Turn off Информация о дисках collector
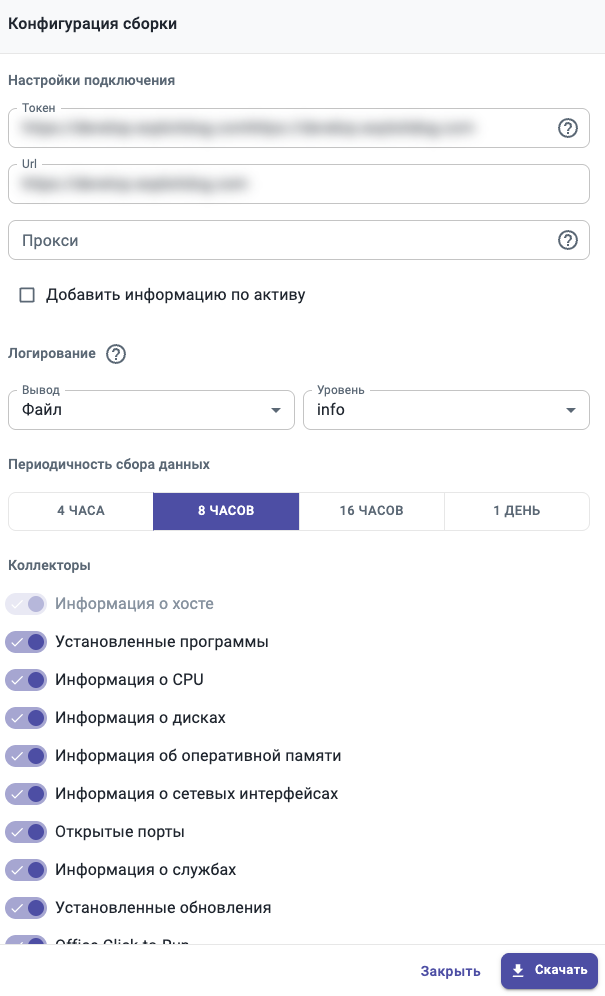This screenshot has width=605, height=996. pyautogui.click(x=27, y=718)
